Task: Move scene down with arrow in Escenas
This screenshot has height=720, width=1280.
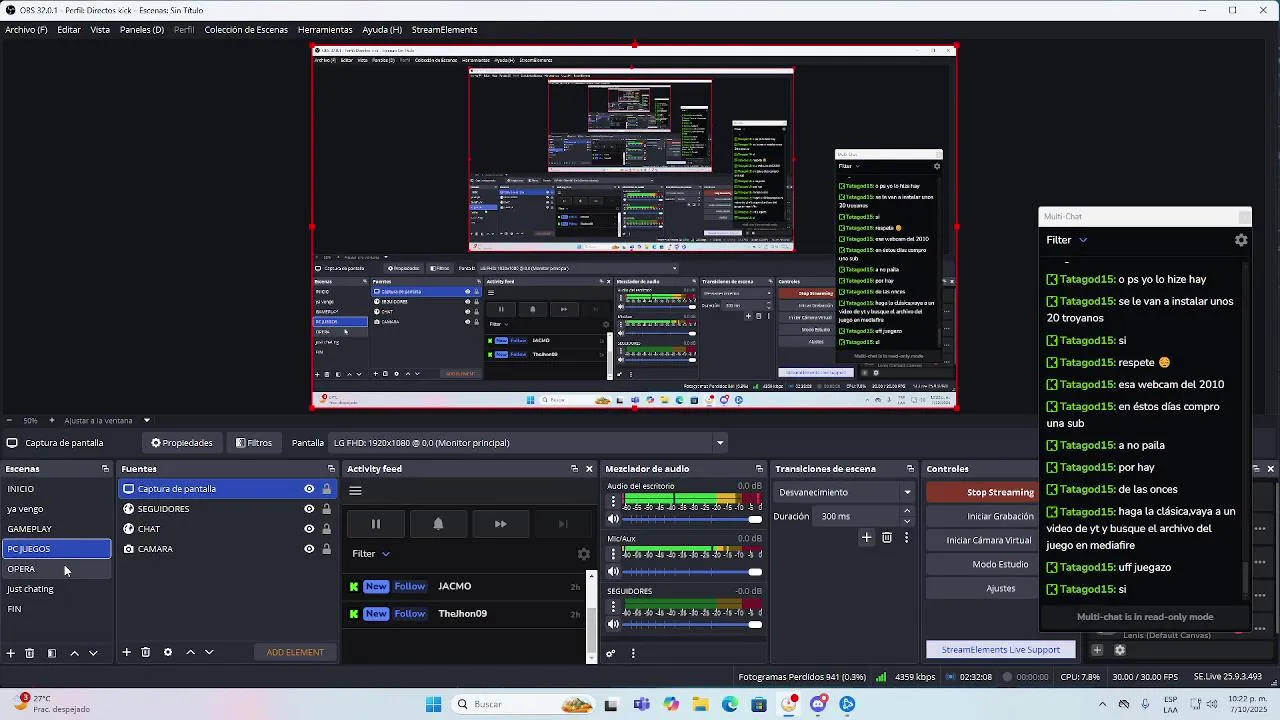Action: 93,653
